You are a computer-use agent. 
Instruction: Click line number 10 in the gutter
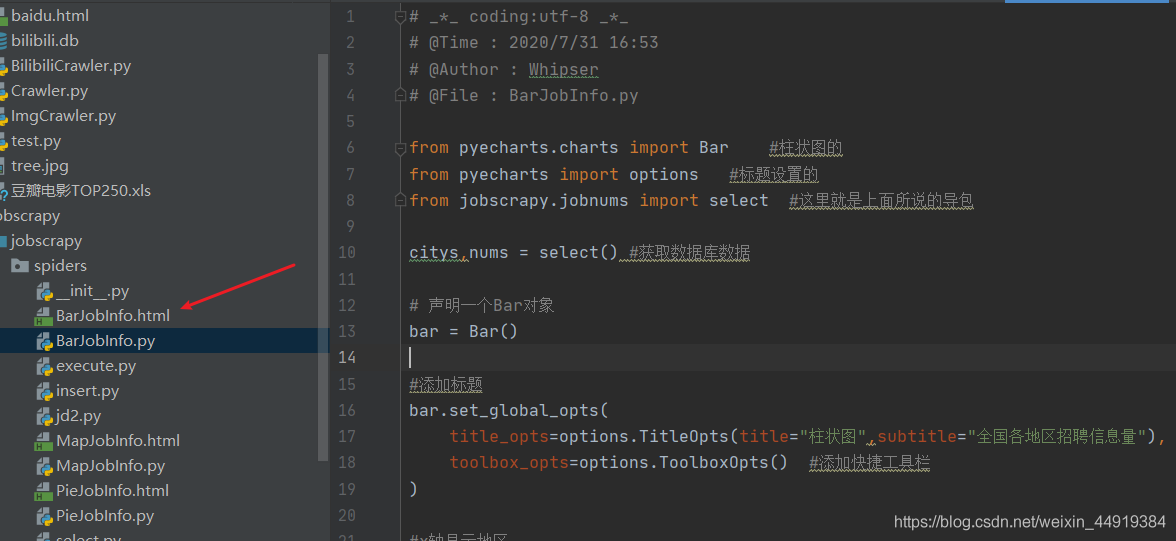click(347, 253)
